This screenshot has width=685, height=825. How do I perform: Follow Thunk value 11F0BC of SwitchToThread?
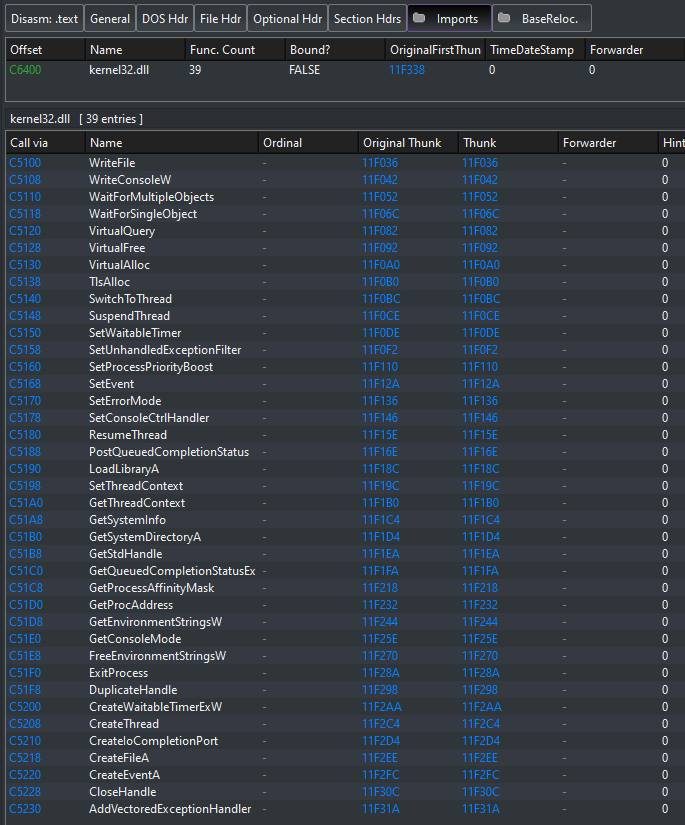point(481,299)
